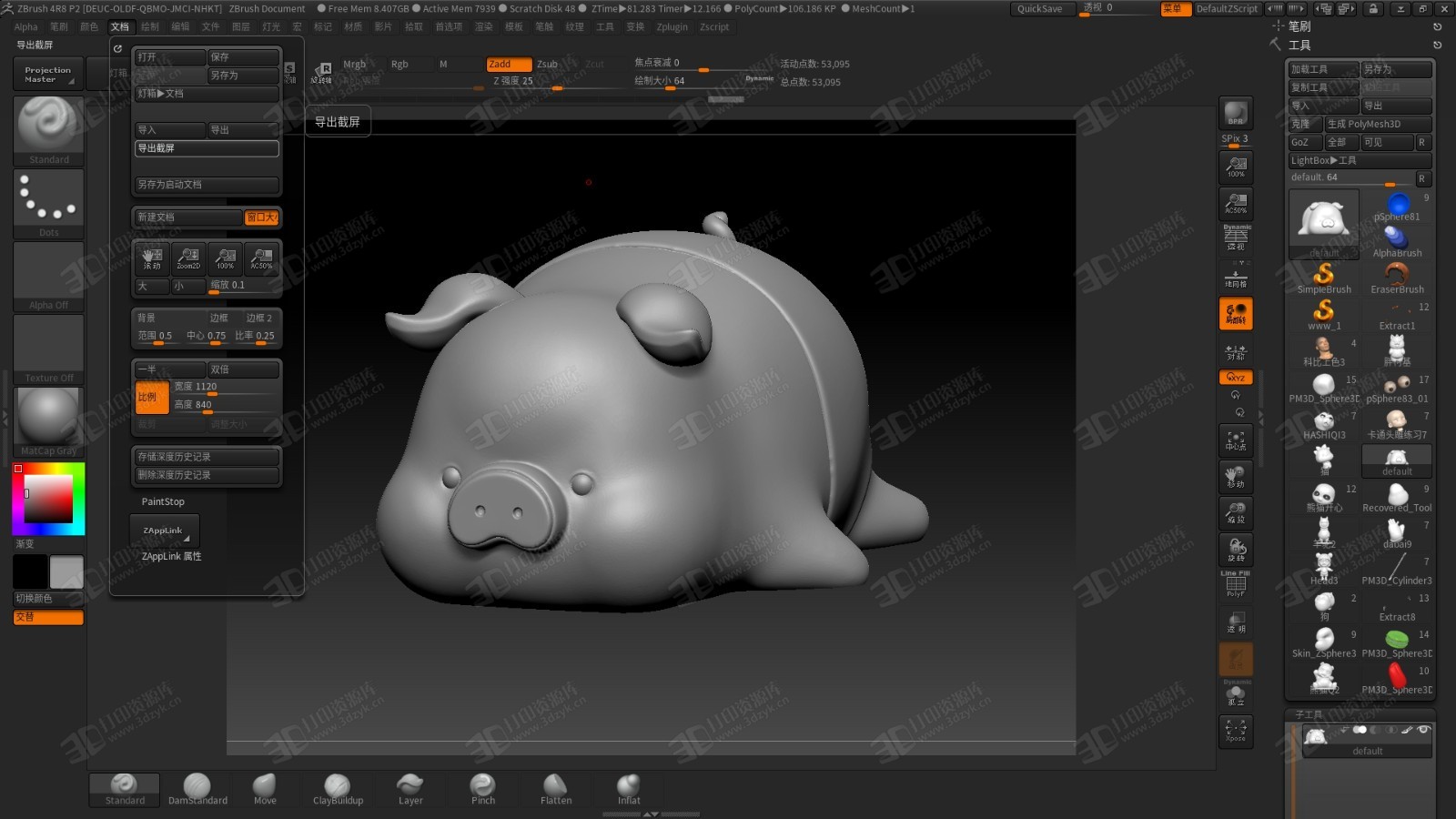Select the EraserBrush tool
This screenshot has width=1456, height=819.
click(1397, 278)
